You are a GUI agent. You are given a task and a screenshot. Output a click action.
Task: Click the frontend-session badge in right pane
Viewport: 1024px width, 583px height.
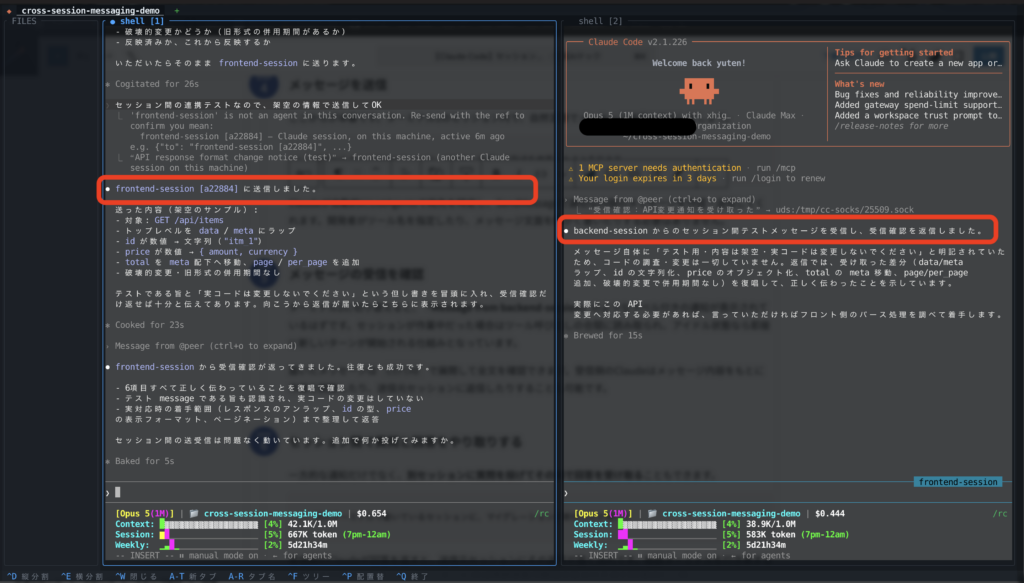pos(958,482)
